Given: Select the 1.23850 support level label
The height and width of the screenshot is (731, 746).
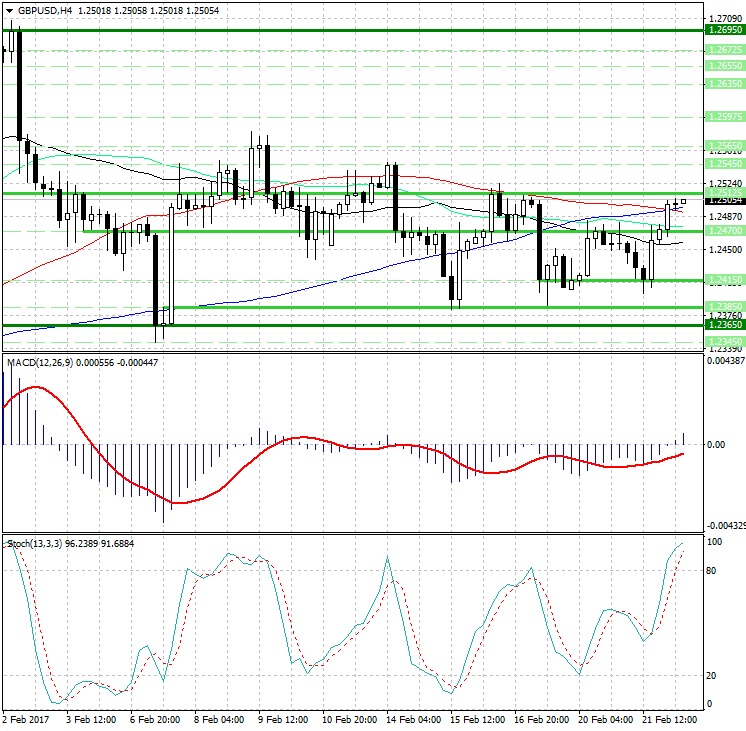Looking at the screenshot, I should click(725, 306).
